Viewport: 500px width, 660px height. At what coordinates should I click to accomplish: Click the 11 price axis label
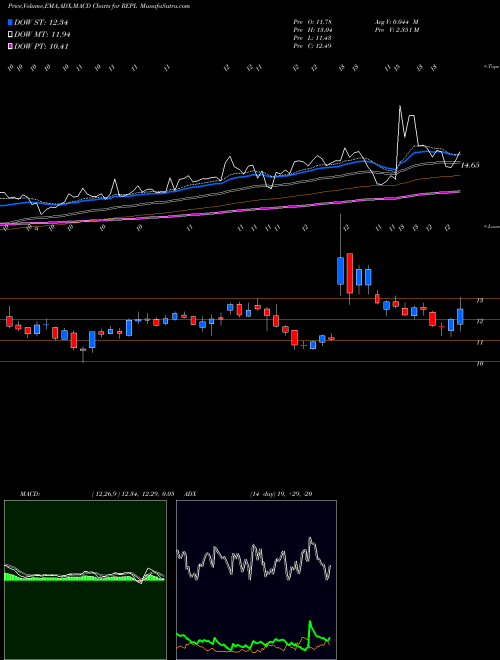479,343
